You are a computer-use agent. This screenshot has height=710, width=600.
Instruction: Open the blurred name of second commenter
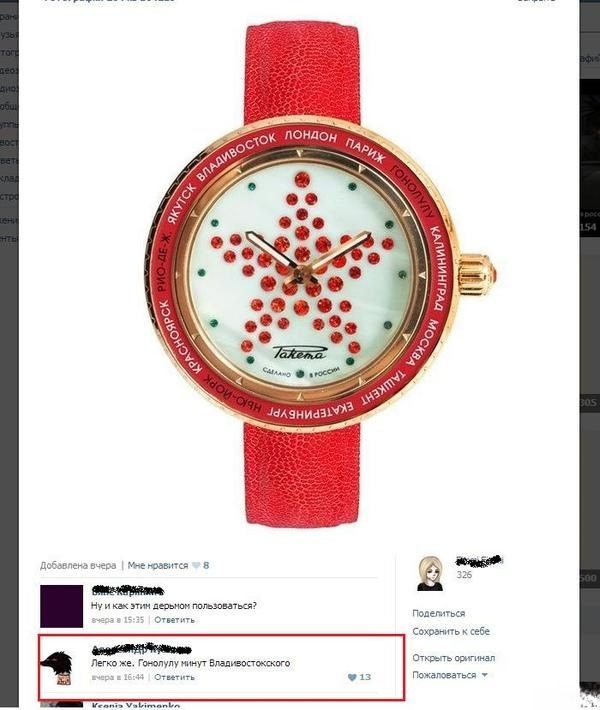coord(141,649)
